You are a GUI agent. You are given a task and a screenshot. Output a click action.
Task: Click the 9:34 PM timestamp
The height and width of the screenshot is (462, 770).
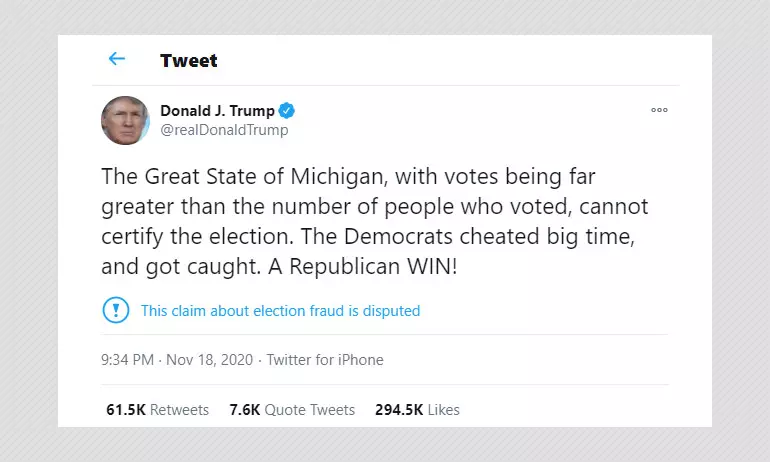pos(128,360)
